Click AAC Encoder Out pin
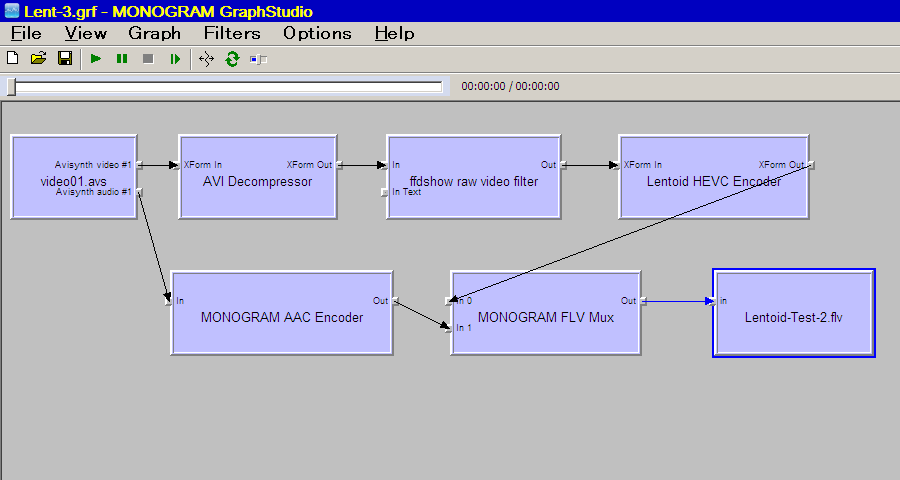 pos(395,301)
